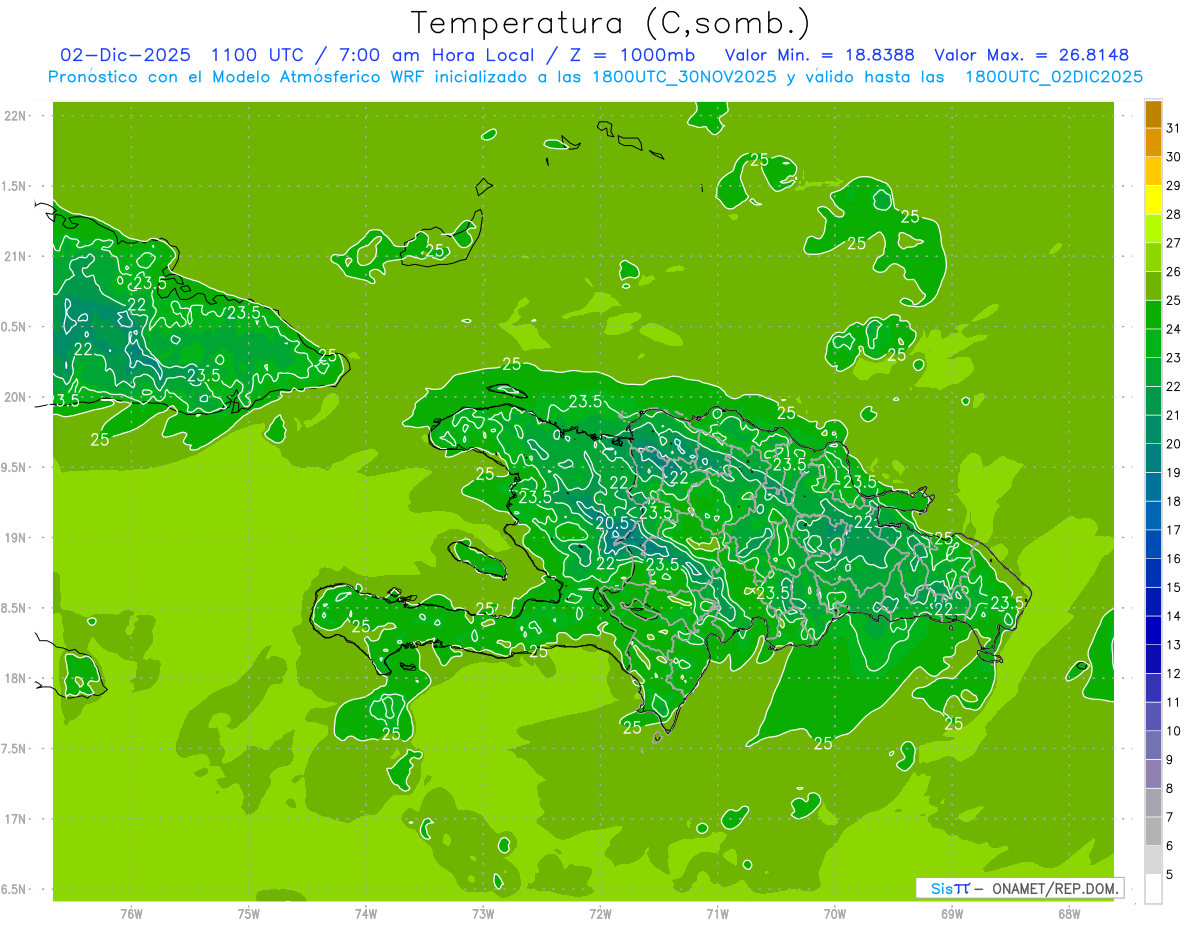This screenshot has height=927, width=1200.
Task: Click the "1800UTC_30NOV2025" initialization time
Action: tap(684, 77)
